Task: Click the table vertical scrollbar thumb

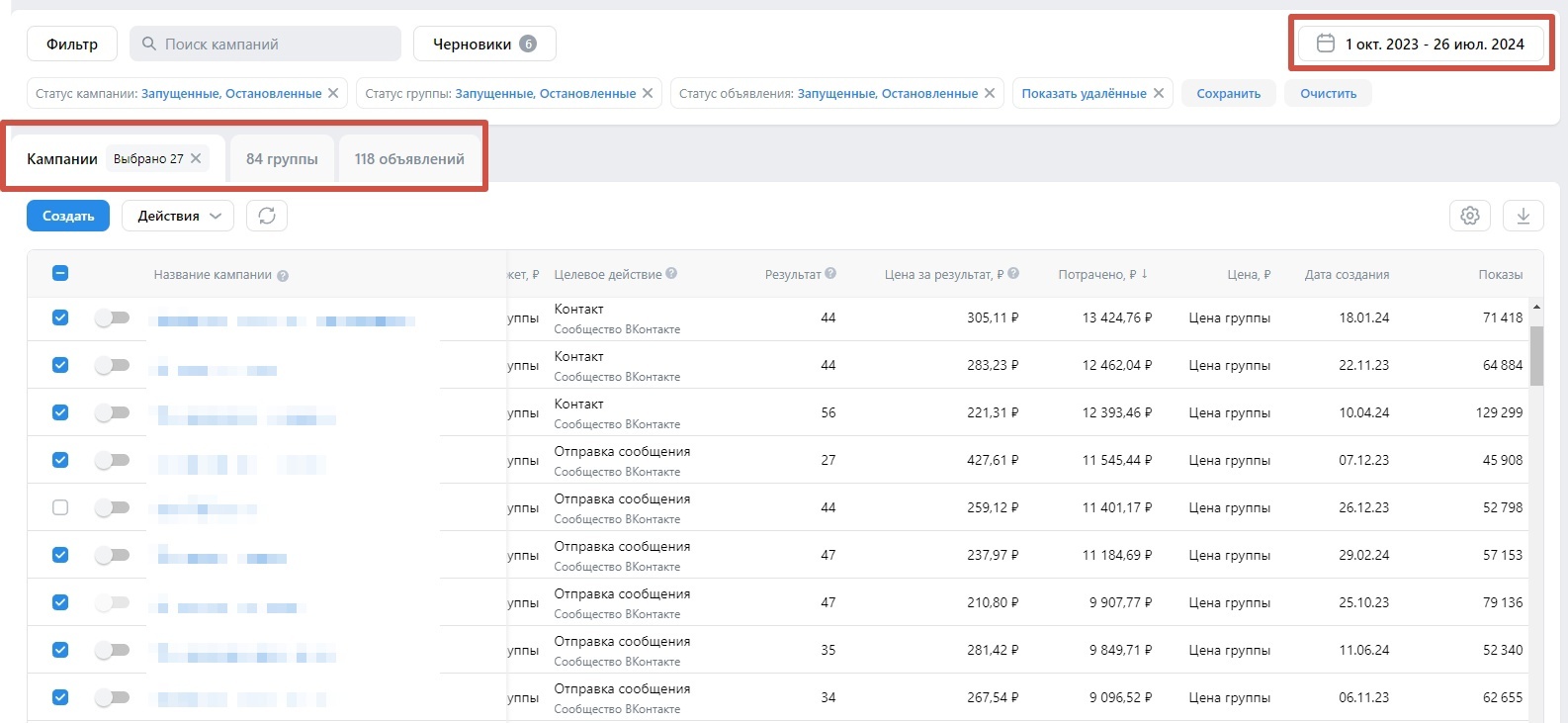Action: (x=1536, y=355)
